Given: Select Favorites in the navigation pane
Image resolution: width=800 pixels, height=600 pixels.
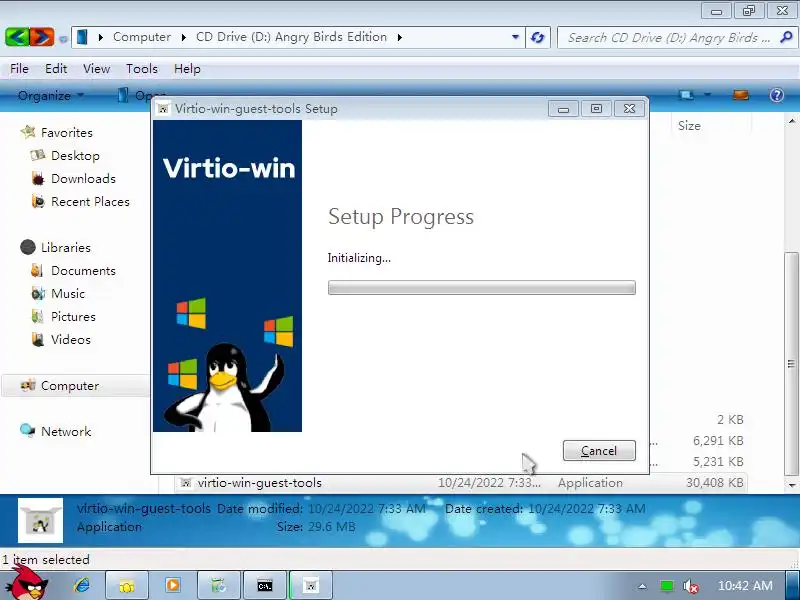Looking at the screenshot, I should point(67,133).
